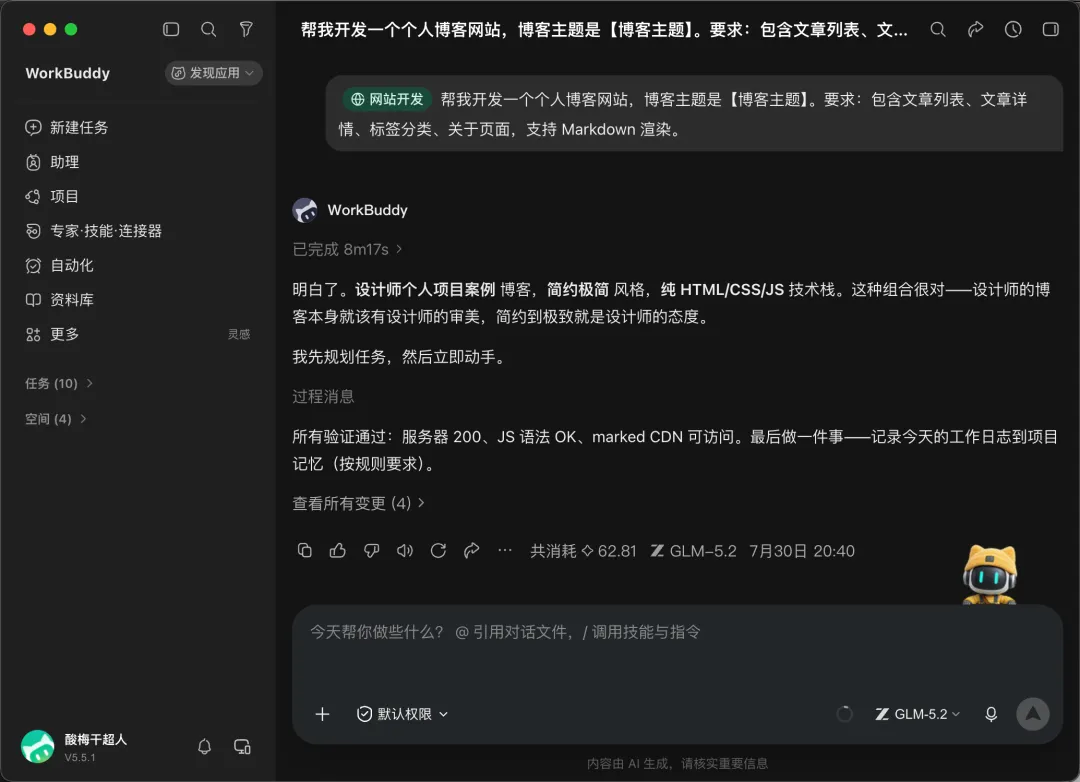Click the context usage ring indicator

(844, 714)
